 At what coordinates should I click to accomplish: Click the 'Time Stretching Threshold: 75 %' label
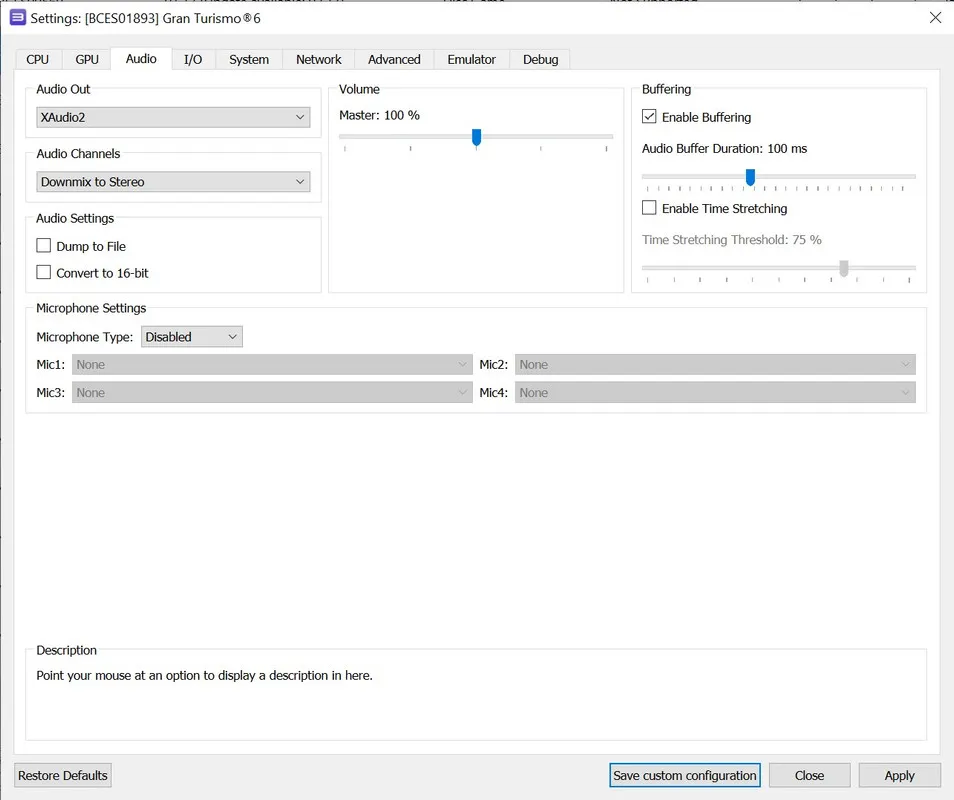(x=731, y=240)
